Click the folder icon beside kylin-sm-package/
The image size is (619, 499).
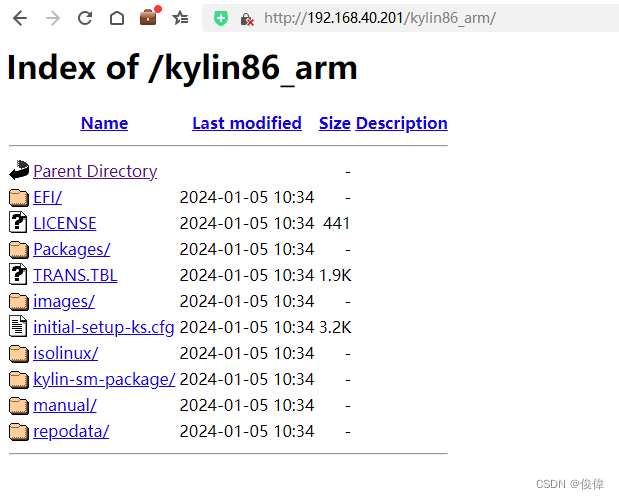[19, 380]
